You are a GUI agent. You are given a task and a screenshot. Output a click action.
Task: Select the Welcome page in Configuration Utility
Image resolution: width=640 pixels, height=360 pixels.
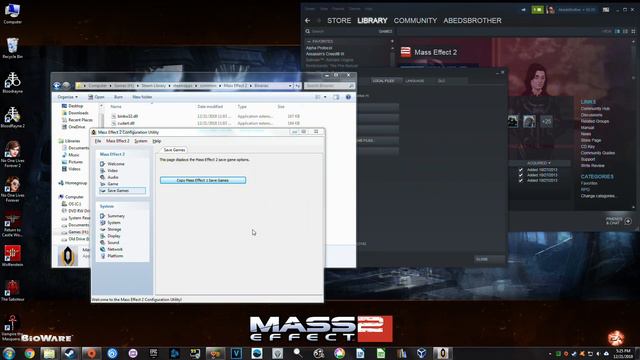116,164
